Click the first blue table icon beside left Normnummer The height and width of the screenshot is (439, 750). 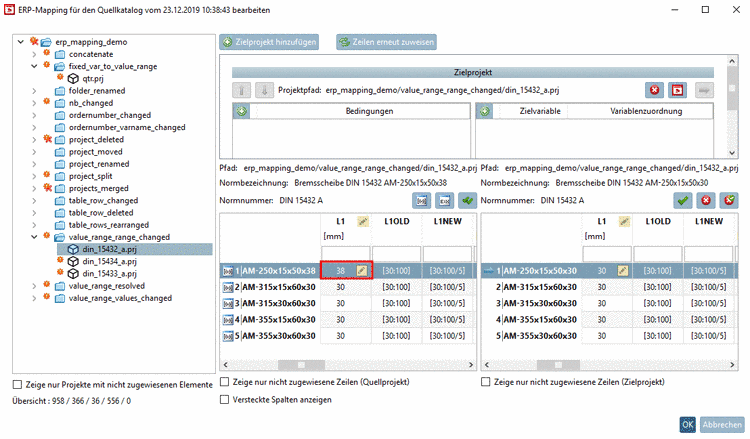[x=421, y=201]
